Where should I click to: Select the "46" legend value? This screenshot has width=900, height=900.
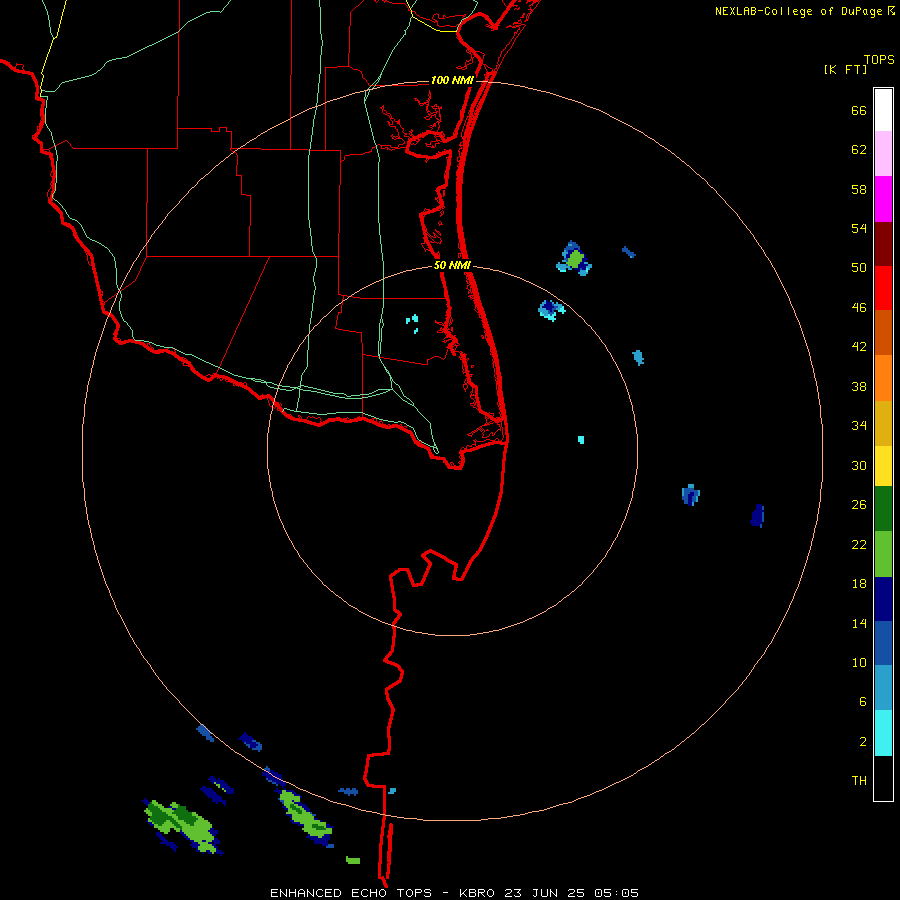(x=859, y=307)
